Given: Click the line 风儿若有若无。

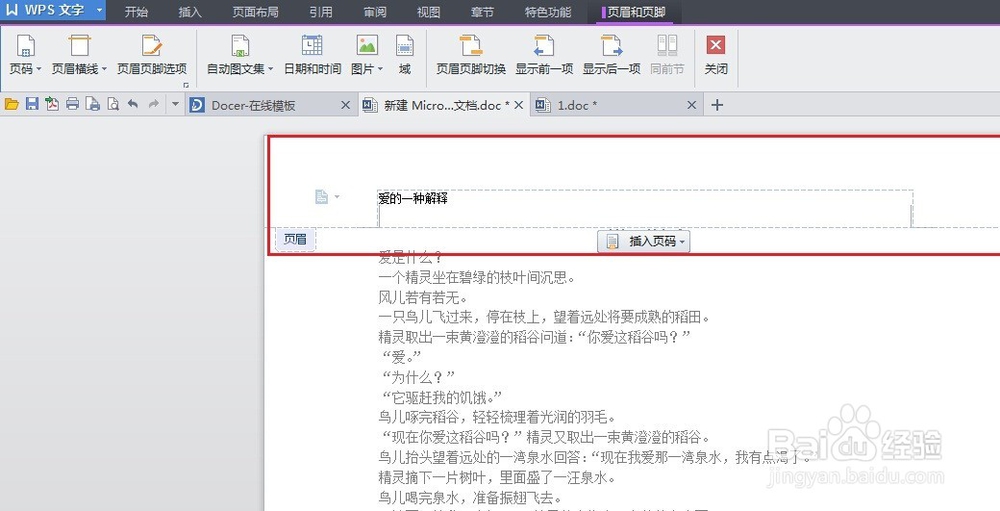Looking at the screenshot, I should click(x=423, y=298).
